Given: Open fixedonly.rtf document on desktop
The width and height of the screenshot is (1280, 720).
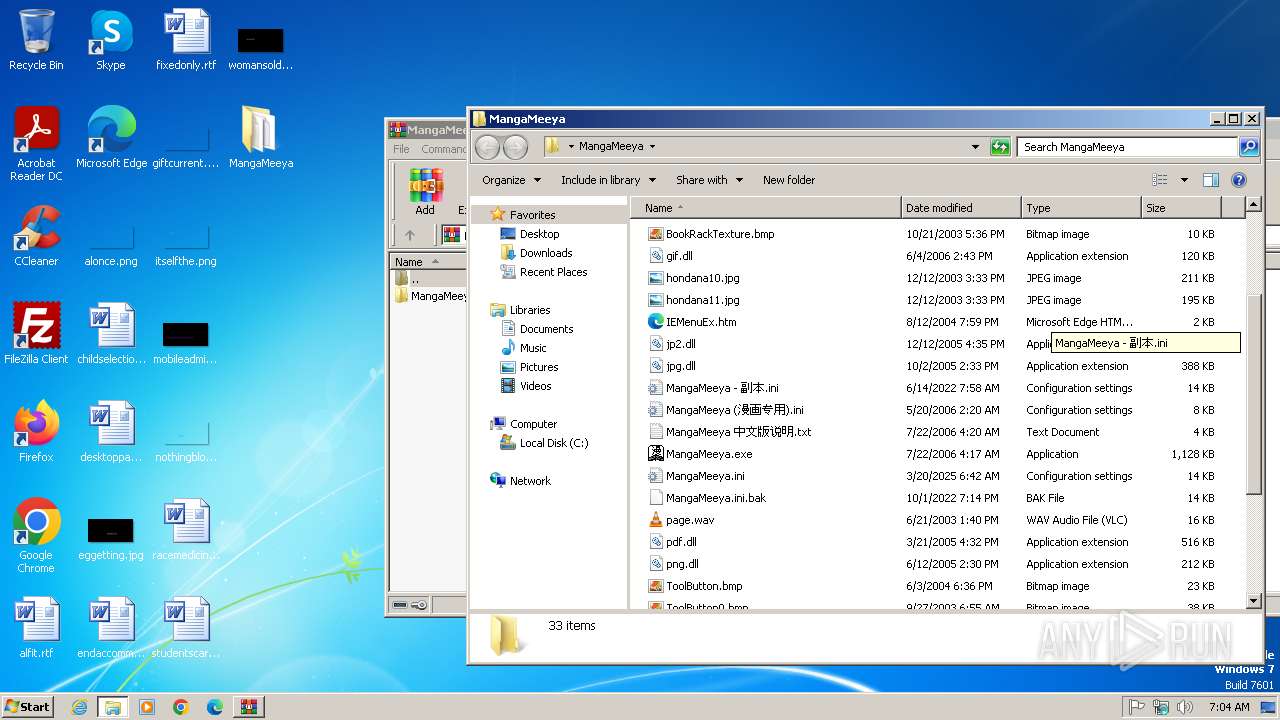Looking at the screenshot, I should (186, 40).
